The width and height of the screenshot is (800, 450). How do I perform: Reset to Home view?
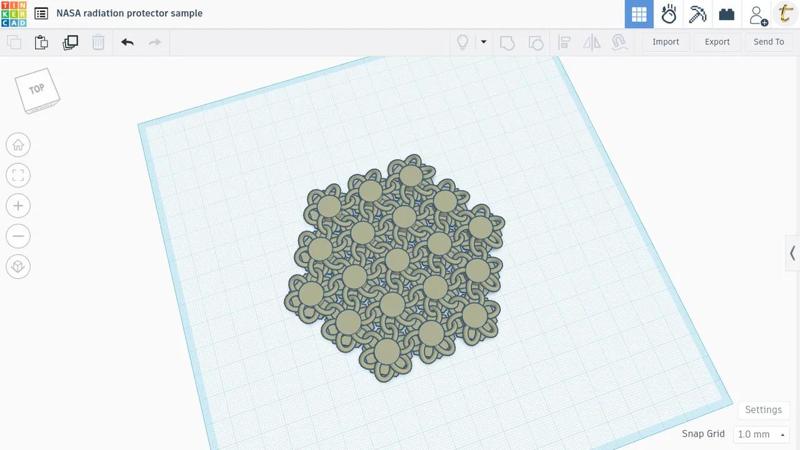coord(18,145)
